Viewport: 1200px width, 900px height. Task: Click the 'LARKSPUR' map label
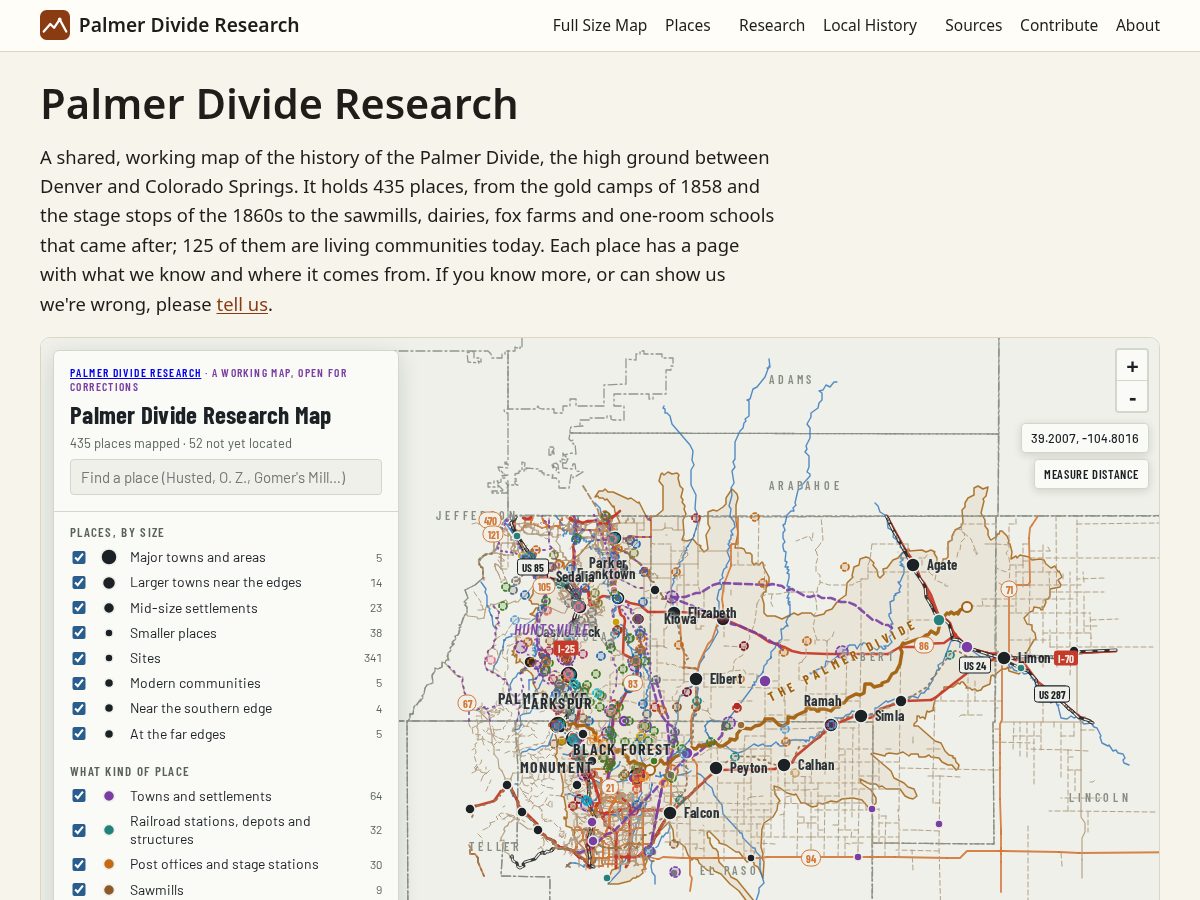pos(558,704)
